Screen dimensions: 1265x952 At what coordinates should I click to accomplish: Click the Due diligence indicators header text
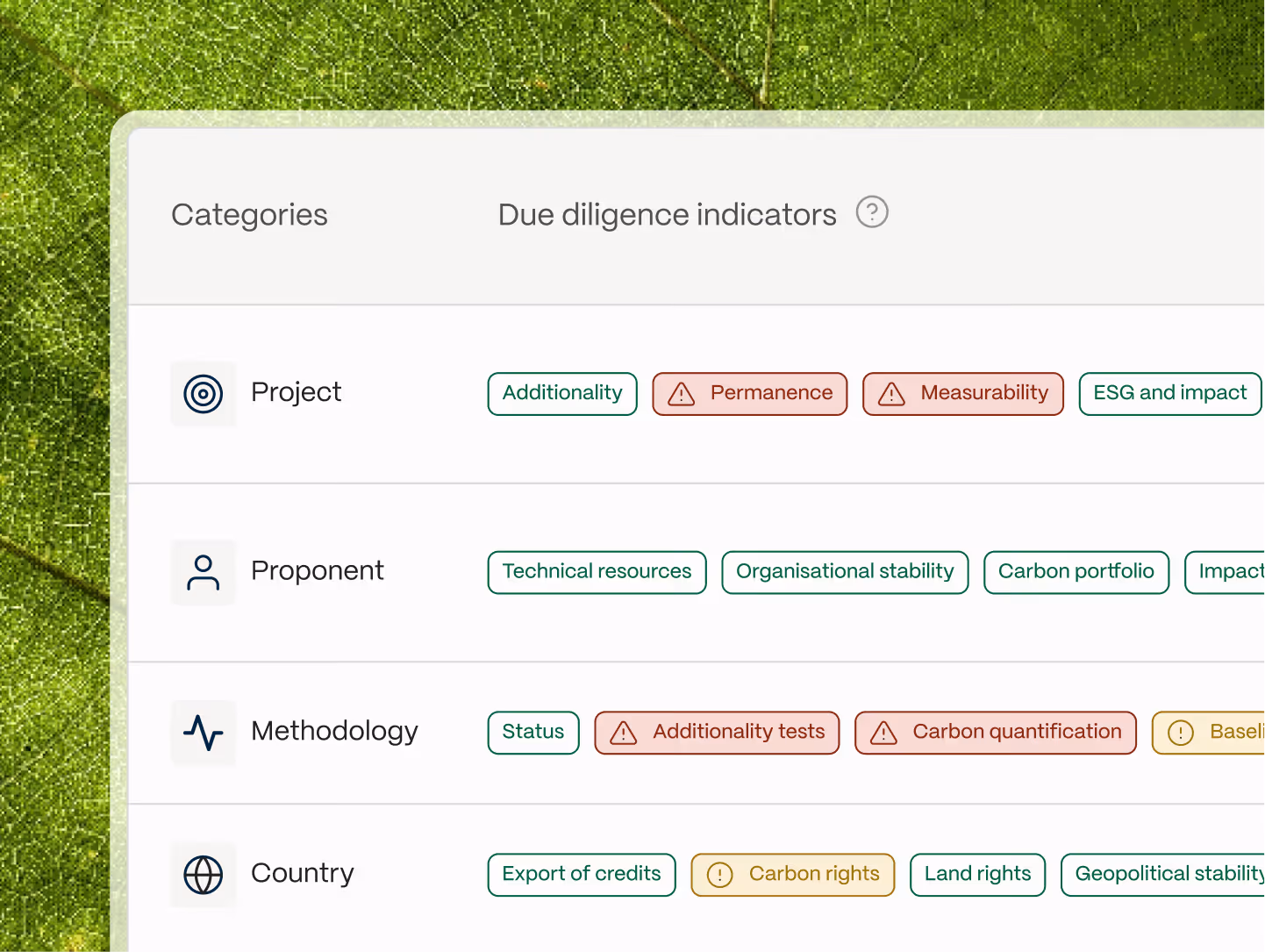point(668,215)
